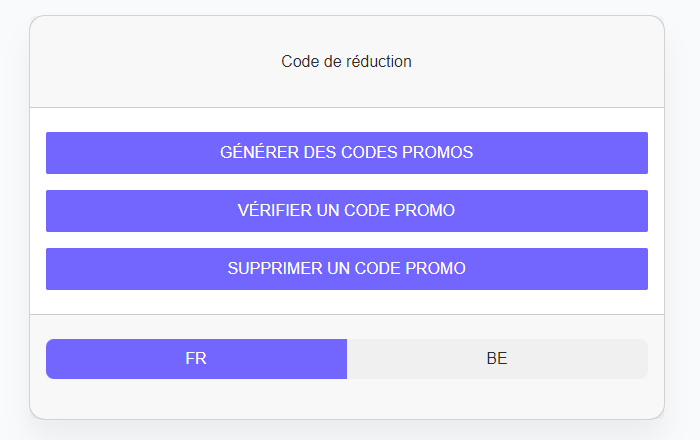Open the promo code generation screen
Viewport: 700px width, 440px height.
click(346, 153)
